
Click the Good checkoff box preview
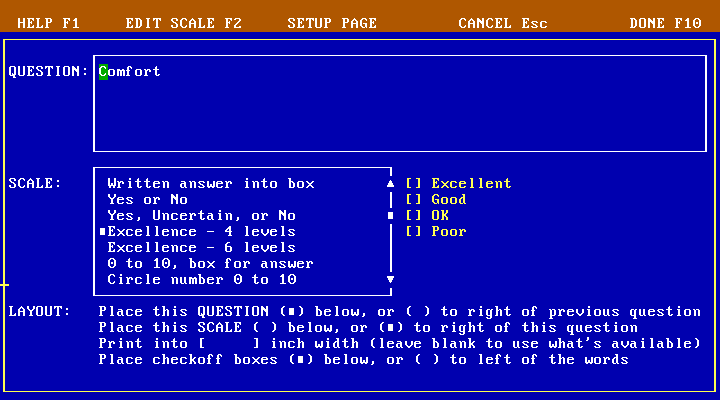[x=414, y=200]
